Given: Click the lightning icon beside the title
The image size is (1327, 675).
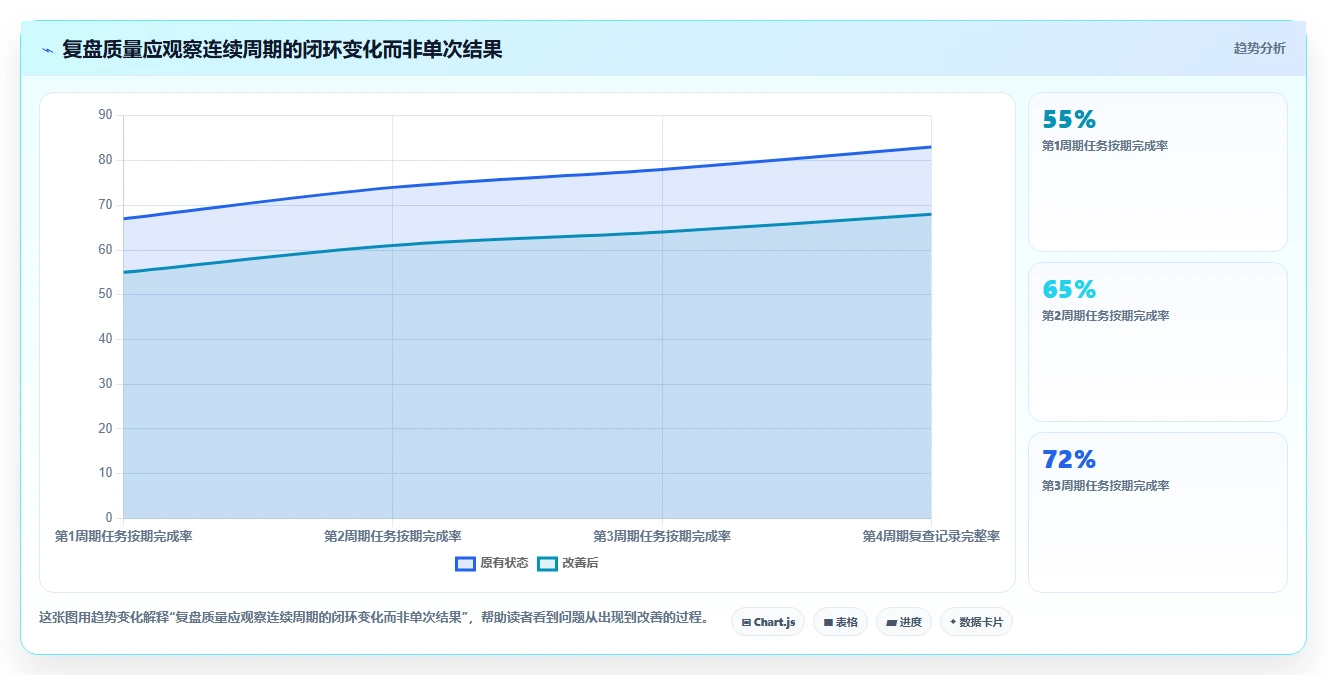Looking at the screenshot, I should pos(47,50).
